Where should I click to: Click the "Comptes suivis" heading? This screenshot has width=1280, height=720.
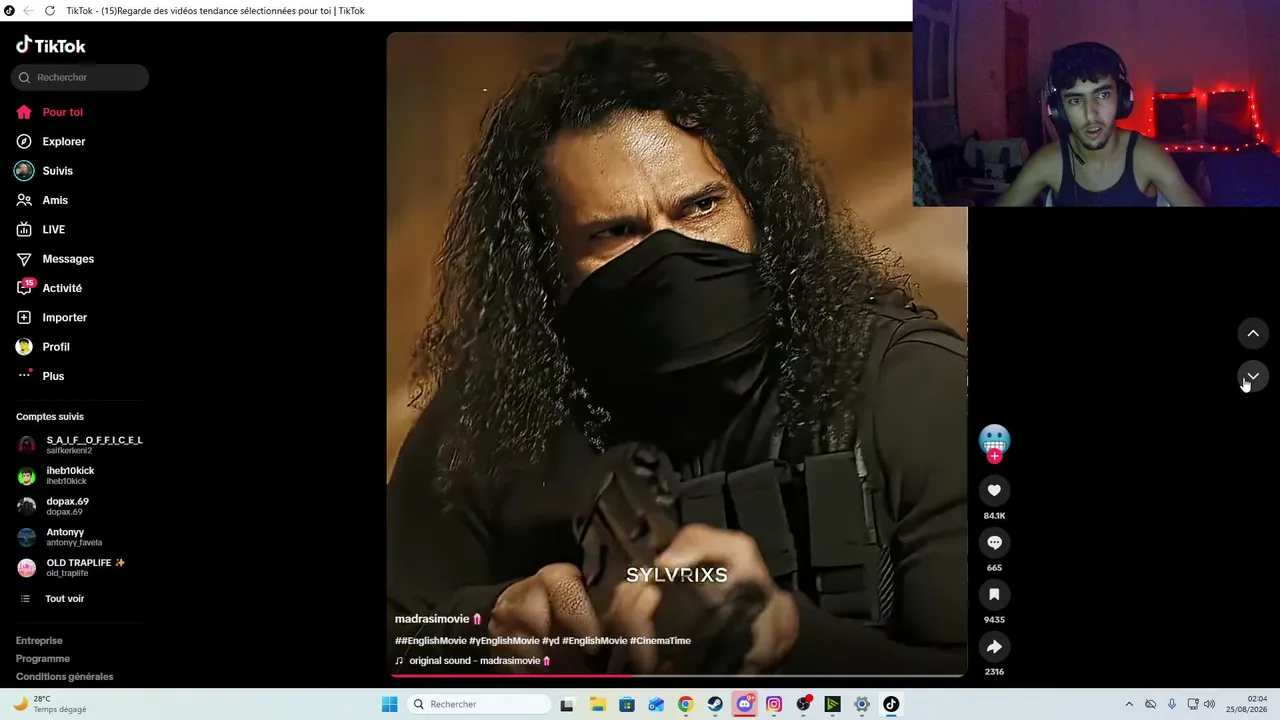tap(50, 417)
